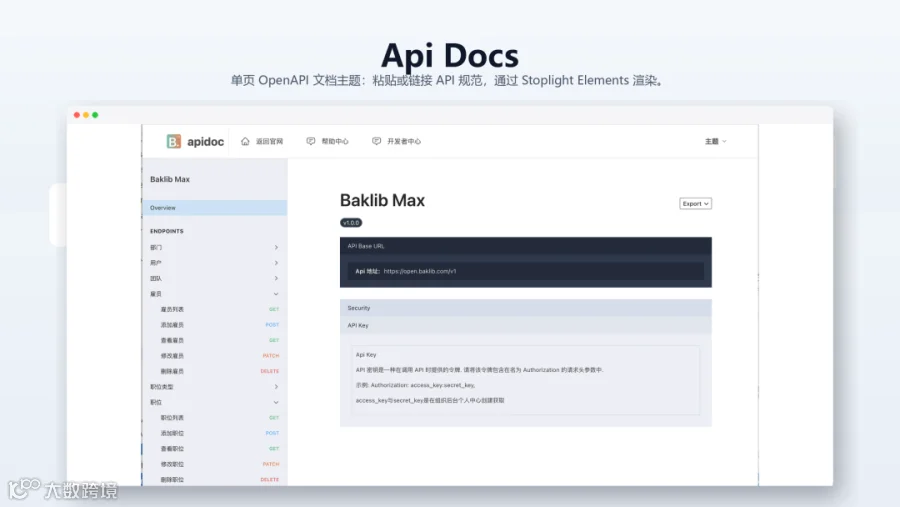Open the 主题 theme dropdown
The image size is (900, 507).
click(716, 141)
